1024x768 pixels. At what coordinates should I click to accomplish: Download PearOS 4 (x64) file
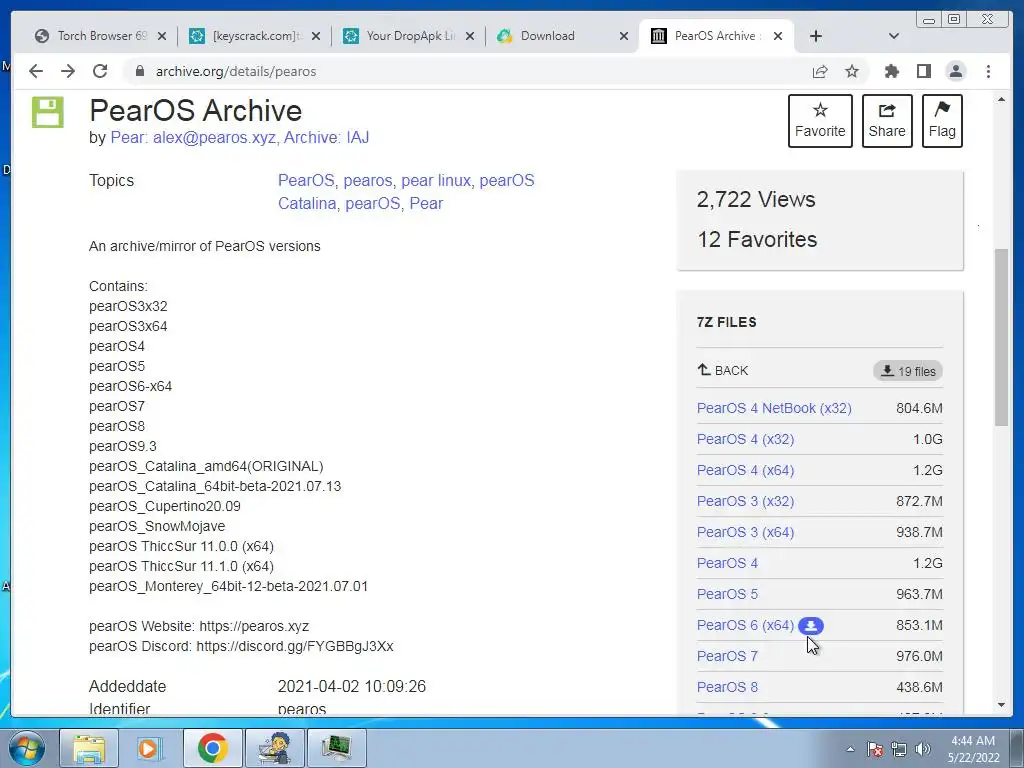pos(745,470)
